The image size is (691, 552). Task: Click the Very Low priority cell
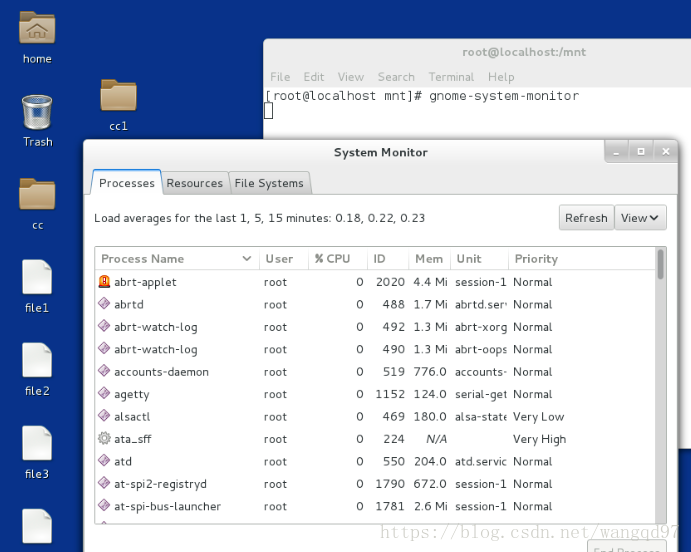click(539, 417)
